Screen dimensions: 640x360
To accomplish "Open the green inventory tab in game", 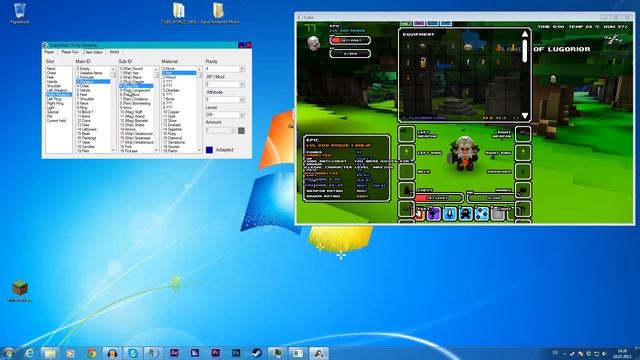I will tap(405, 23).
